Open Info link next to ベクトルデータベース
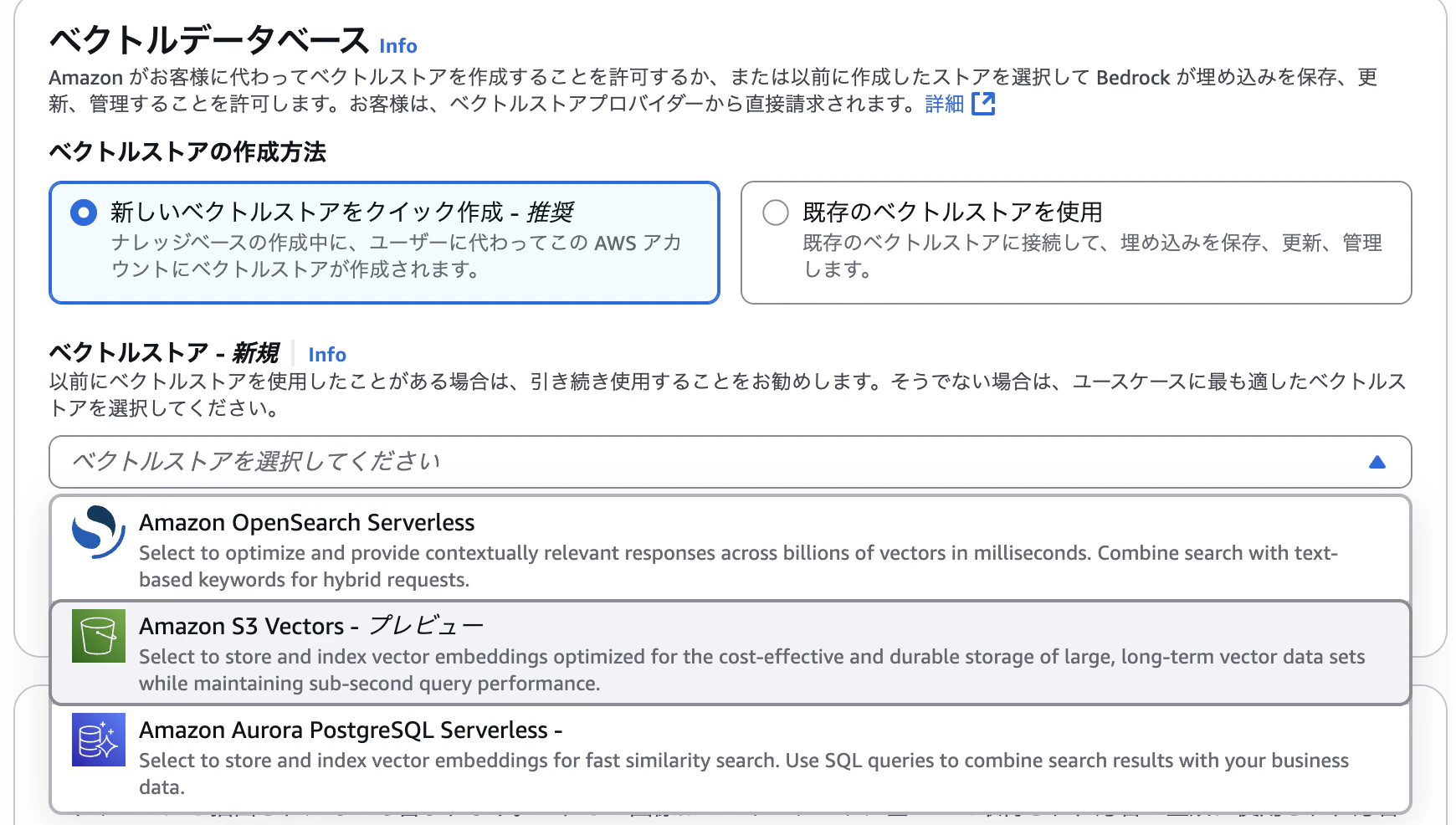 point(398,45)
